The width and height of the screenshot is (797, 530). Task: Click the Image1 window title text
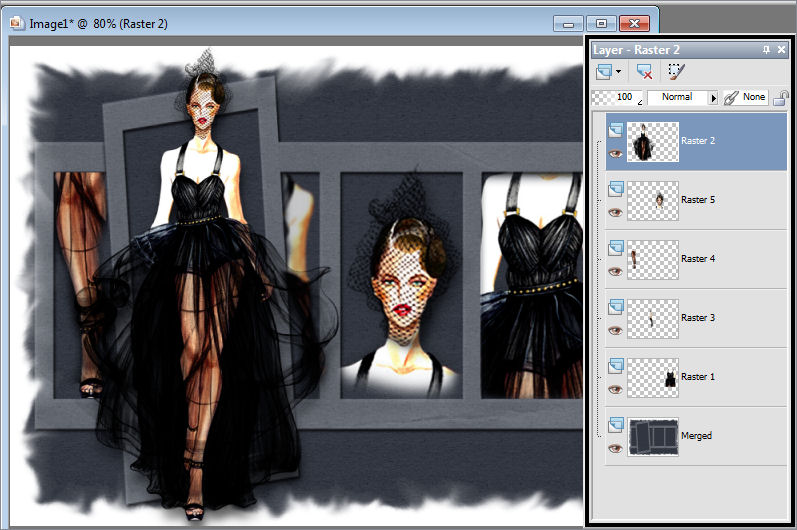coord(98,24)
